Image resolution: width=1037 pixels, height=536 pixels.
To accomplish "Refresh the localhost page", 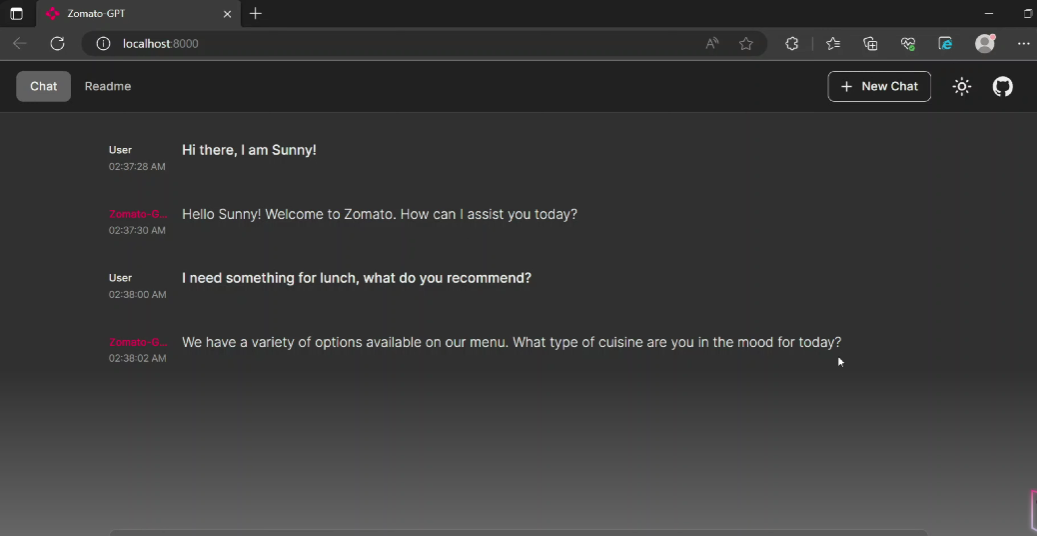I will [x=57, y=44].
